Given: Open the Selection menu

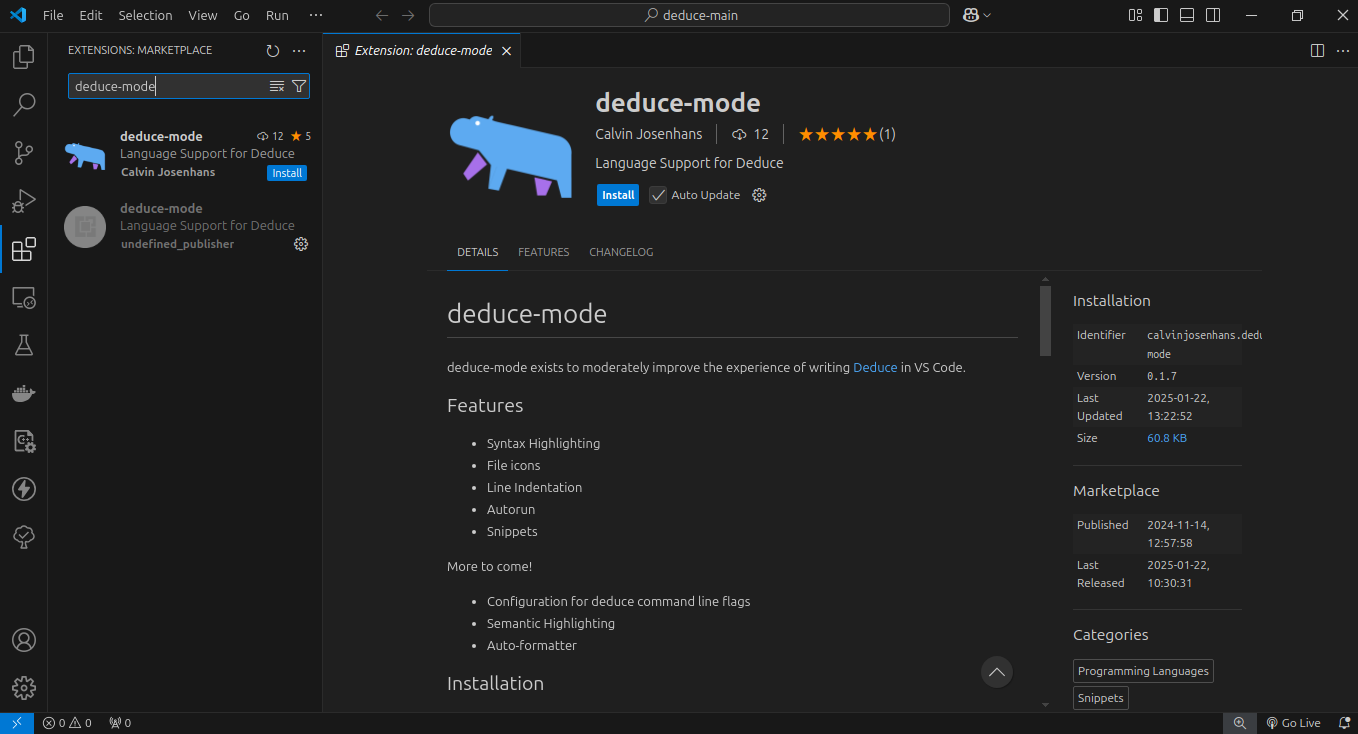Looking at the screenshot, I should pyautogui.click(x=145, y=15).
